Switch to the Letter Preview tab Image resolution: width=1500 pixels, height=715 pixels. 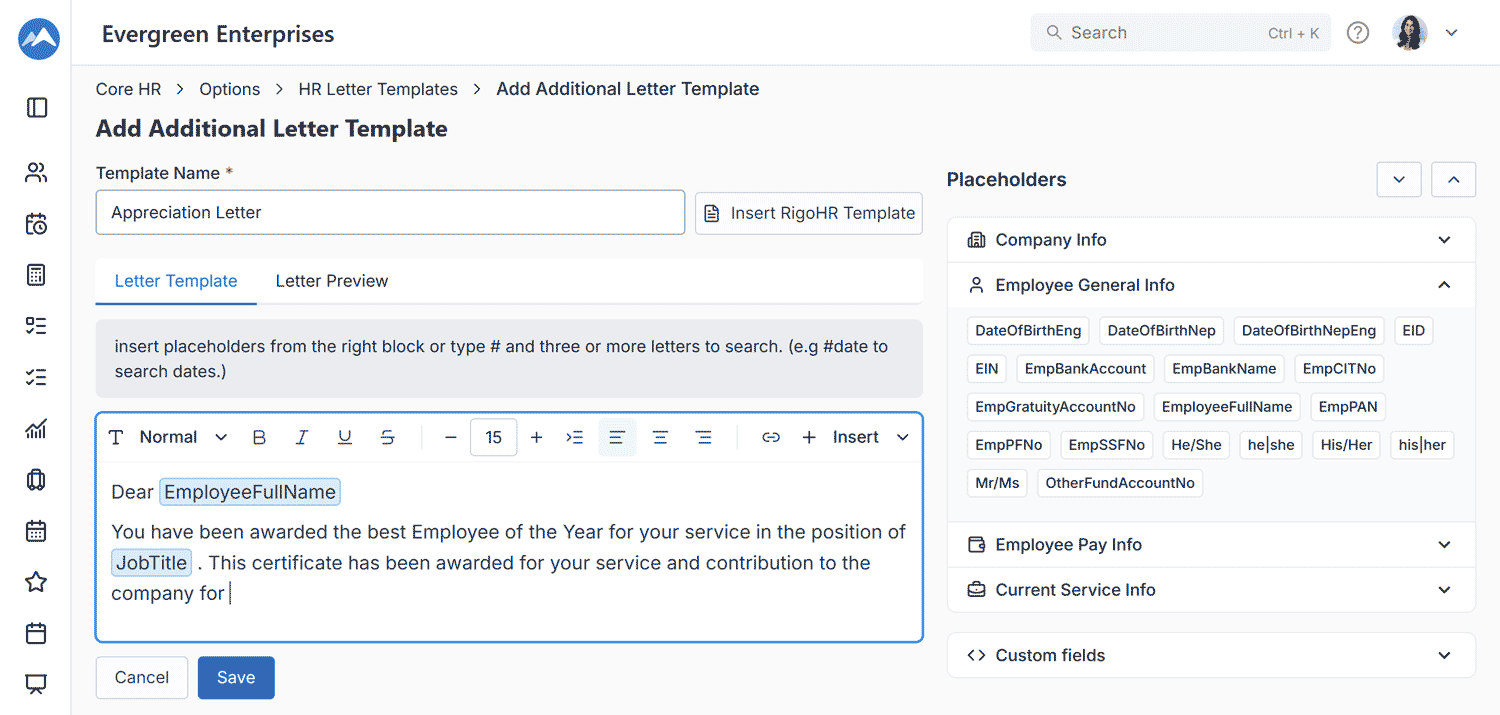331,281
